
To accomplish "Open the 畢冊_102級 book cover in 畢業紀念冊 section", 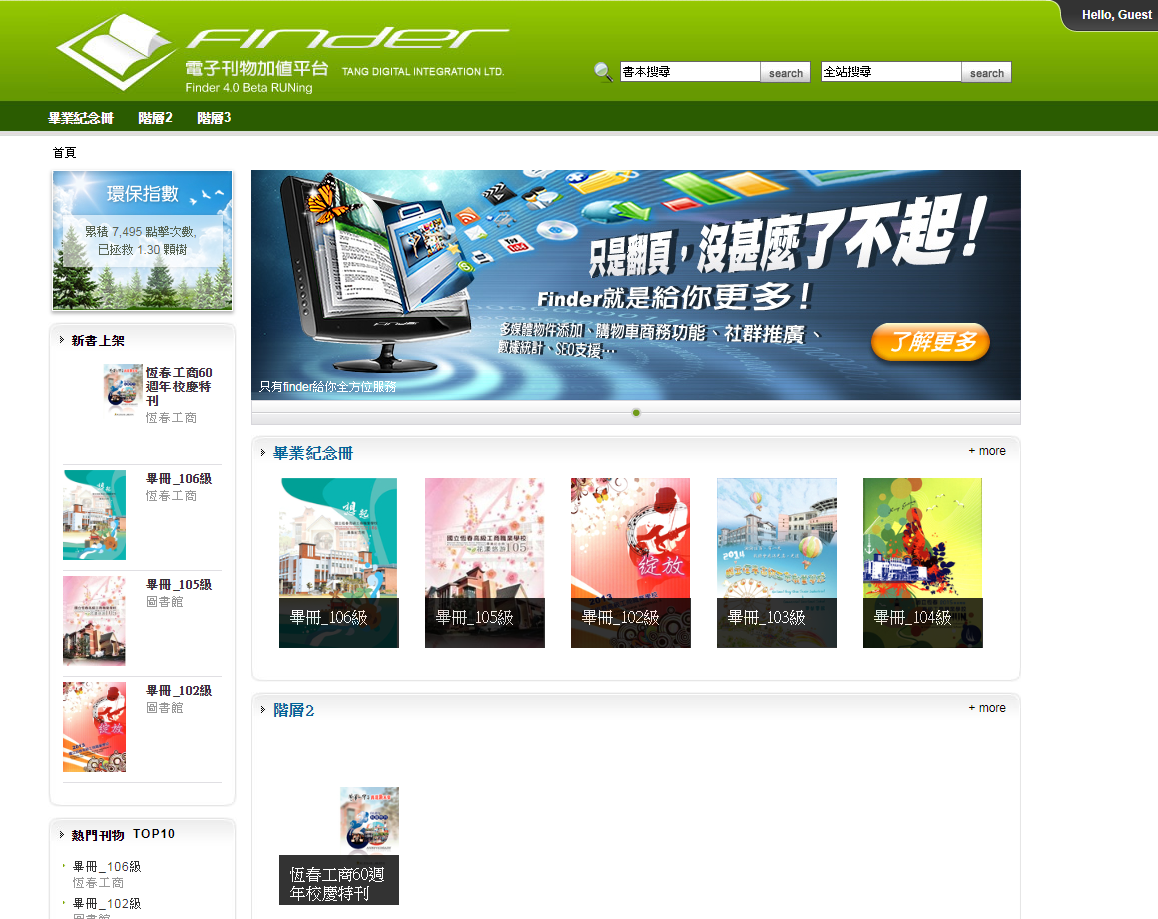I will coord(631,563).
